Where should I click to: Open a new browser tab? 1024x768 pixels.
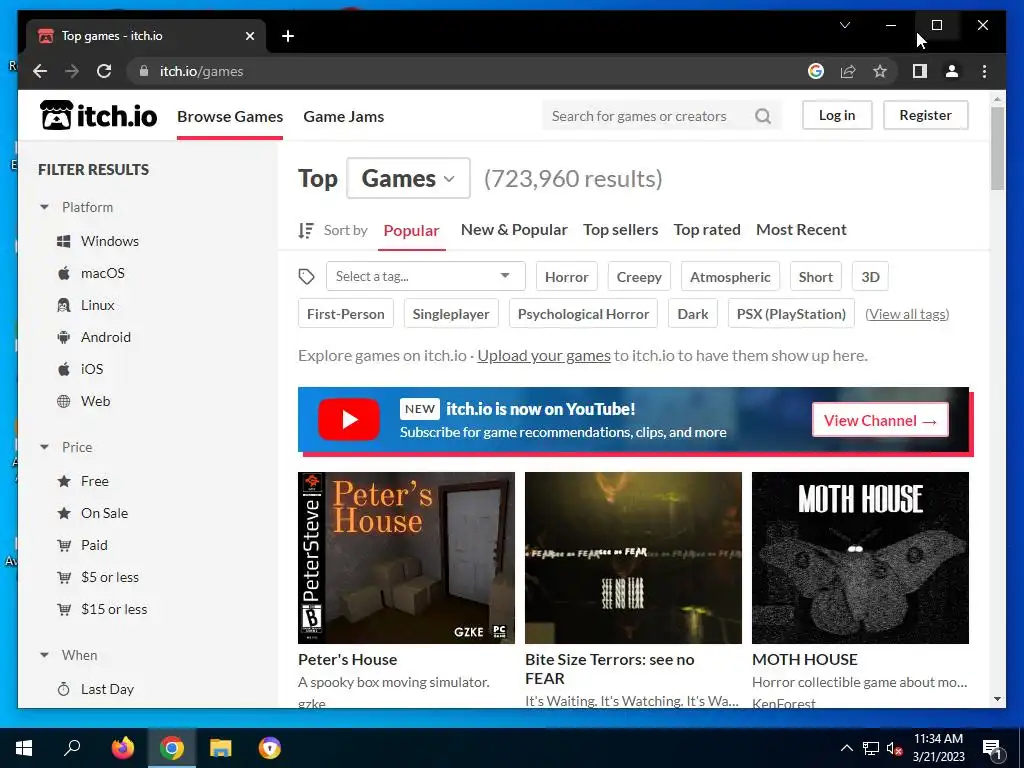coord(288,36)
